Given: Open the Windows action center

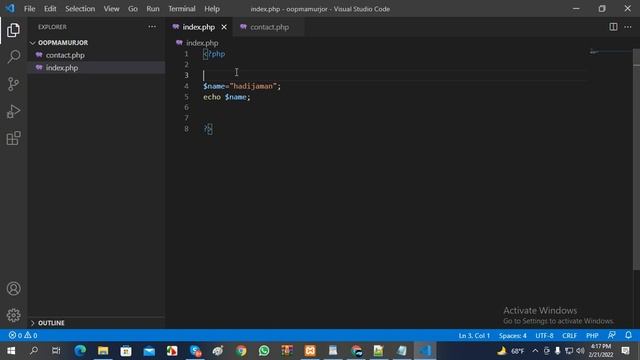Looking at the screenshot, I should pos(625,351).
